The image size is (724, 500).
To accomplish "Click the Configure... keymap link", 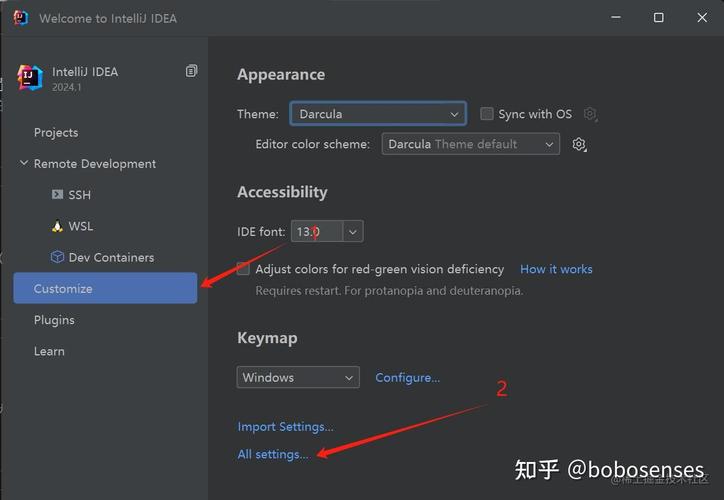I will 407,378.
